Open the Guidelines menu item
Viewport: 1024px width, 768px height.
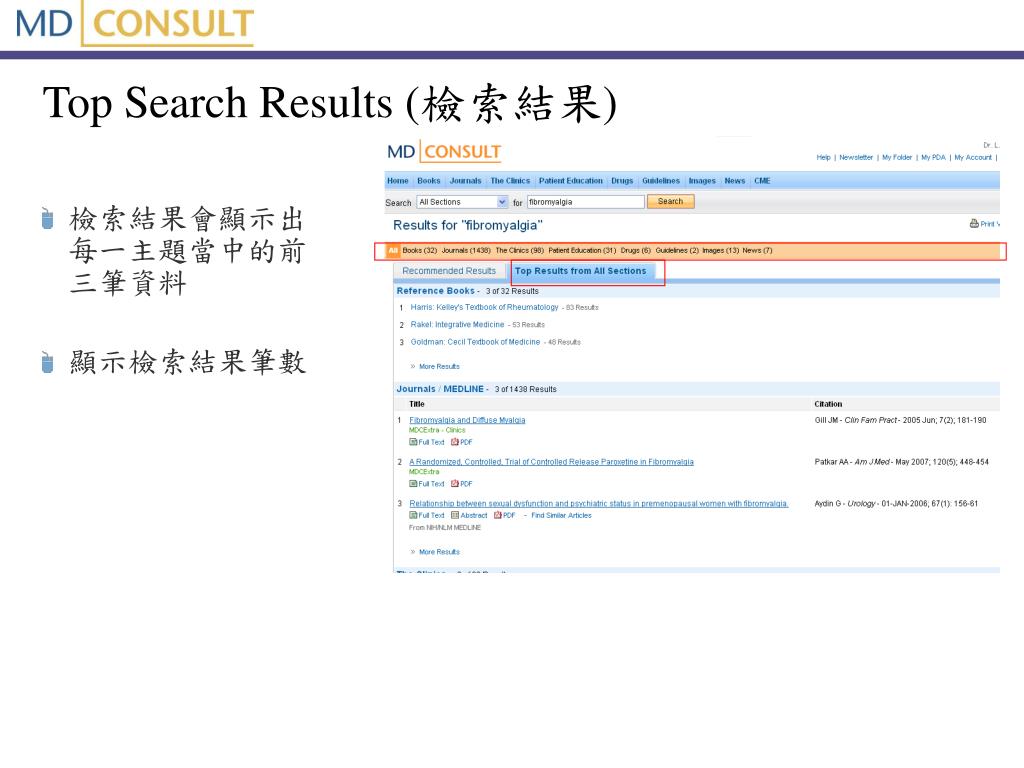click(661, 181)
